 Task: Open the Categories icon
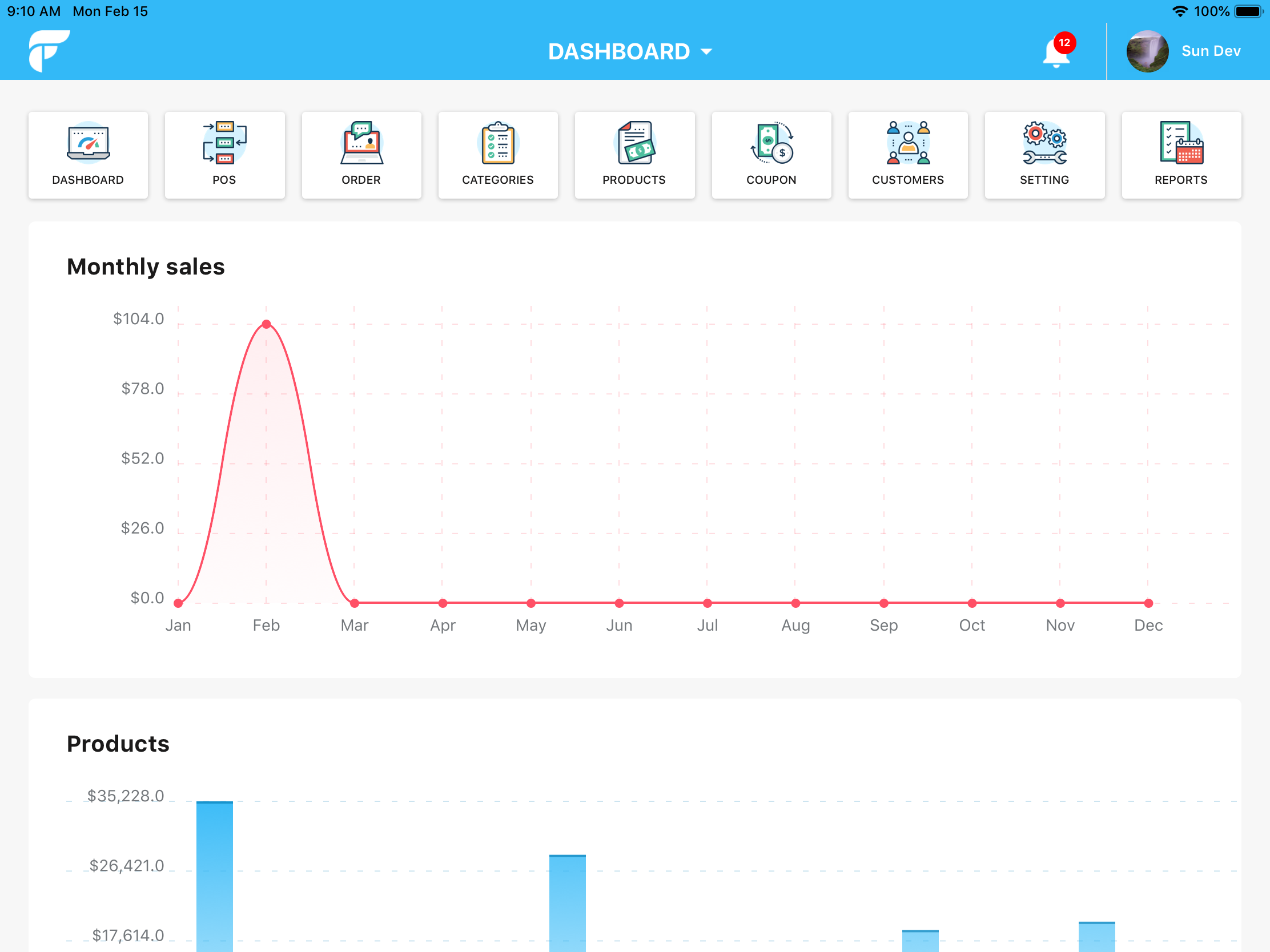(x=498, y=155)
